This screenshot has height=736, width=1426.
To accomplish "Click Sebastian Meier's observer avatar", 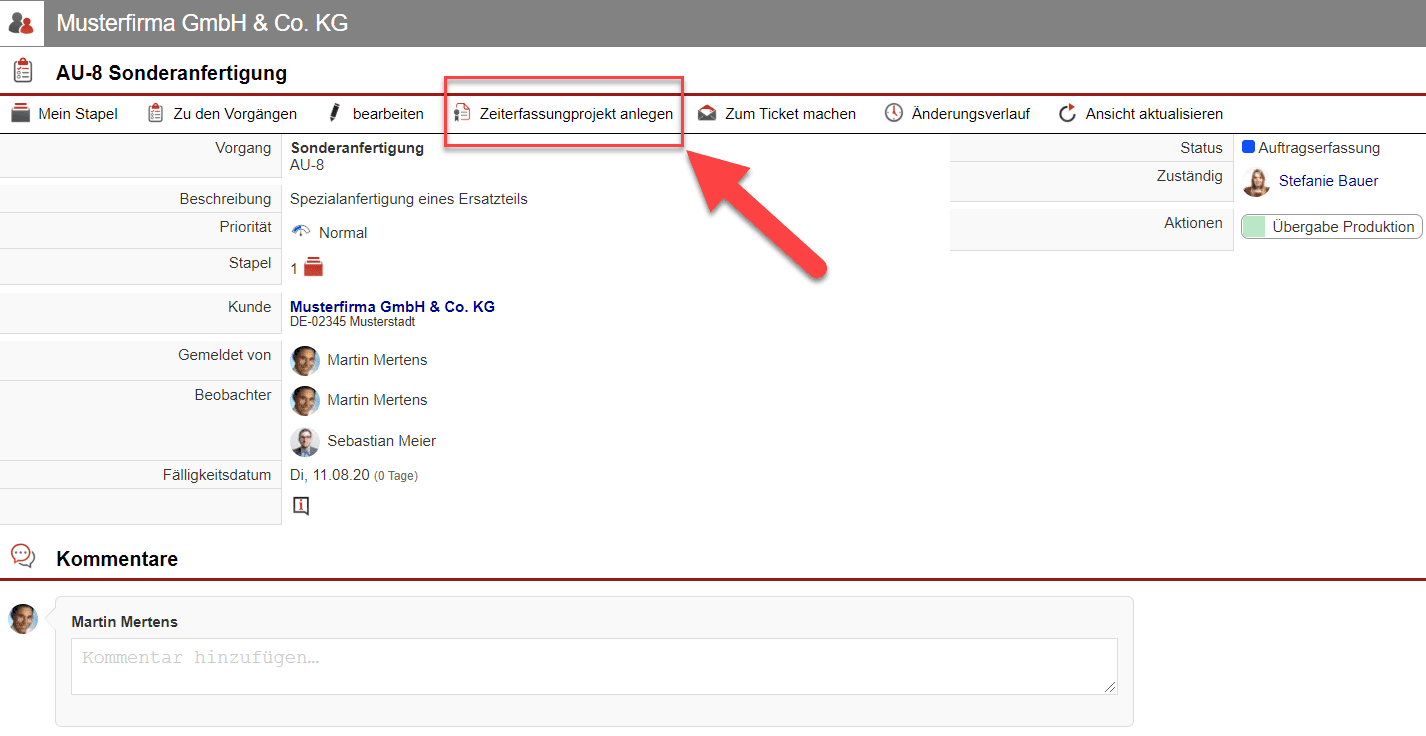I will tap(305, 441).
